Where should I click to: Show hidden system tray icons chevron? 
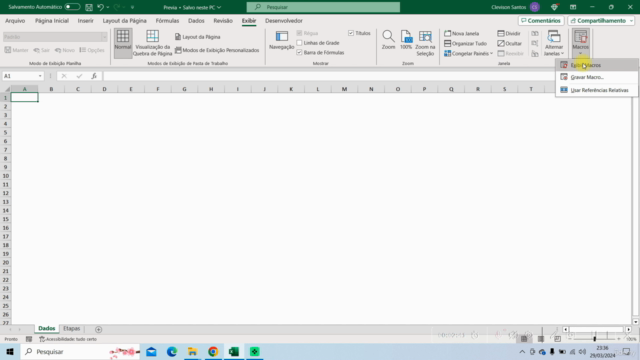click(x=522, y=352)
